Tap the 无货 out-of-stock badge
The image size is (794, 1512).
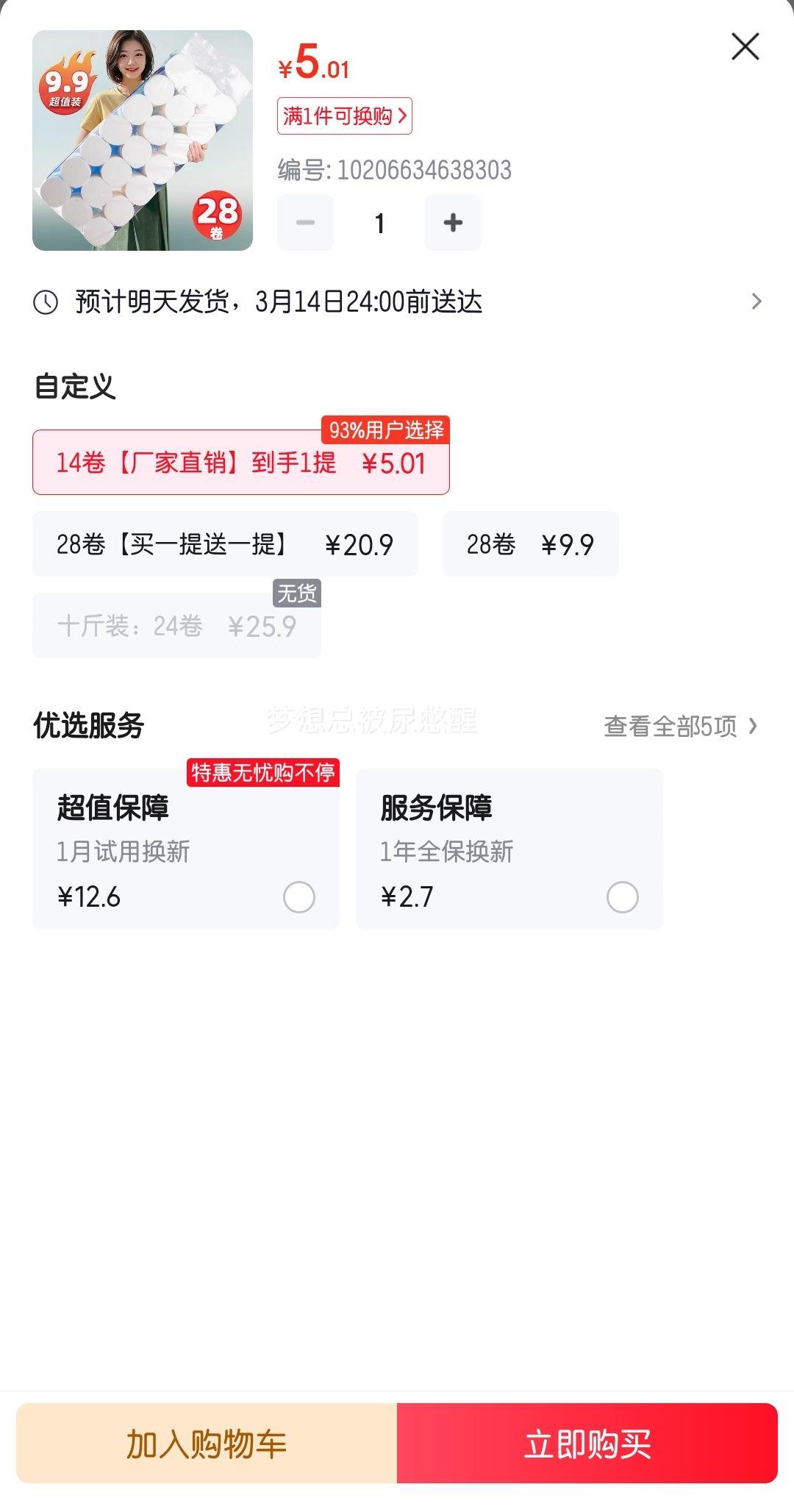(297, 593)
